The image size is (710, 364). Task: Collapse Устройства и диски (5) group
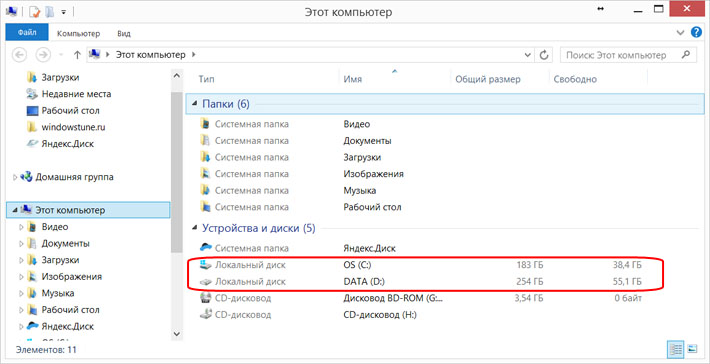(x=195, y=228)
